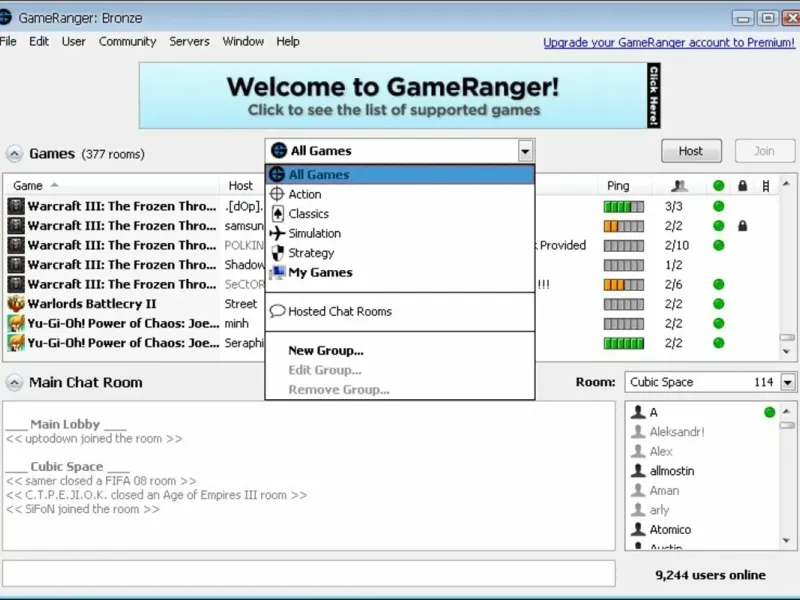Open the Room Cubic Space dropdown
The height and width of the screenshot is (600, 800).
click(x=788, y=382)
